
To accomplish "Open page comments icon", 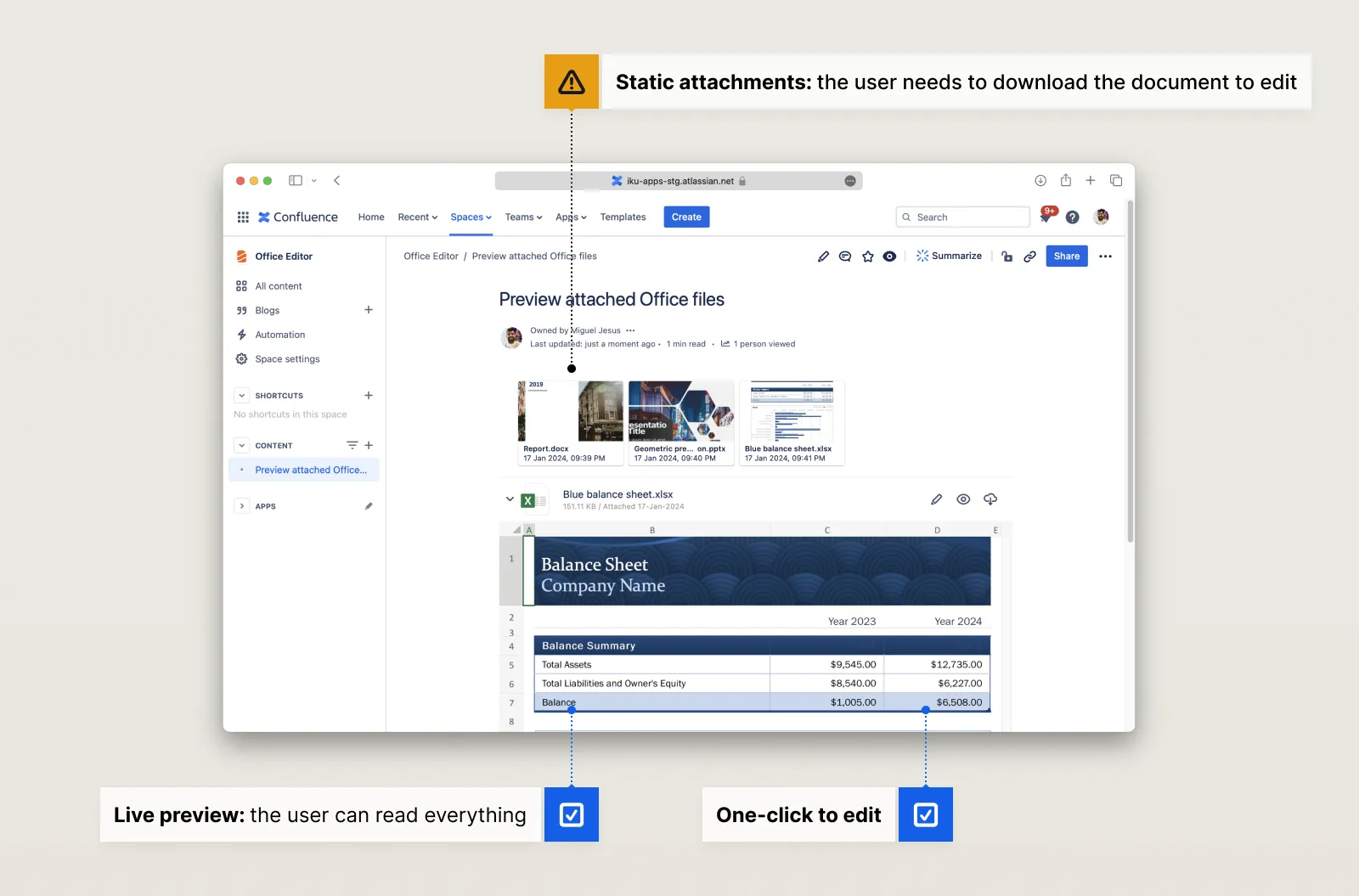I will click(845, 256).
